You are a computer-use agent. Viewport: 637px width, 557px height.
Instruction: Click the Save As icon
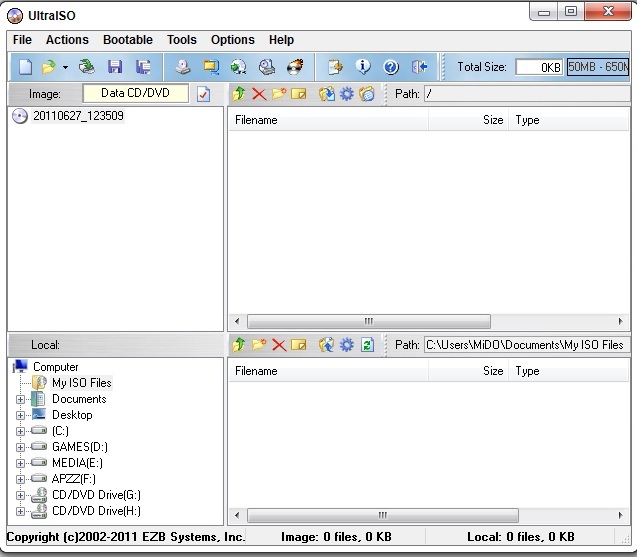(x=143, y=67)
